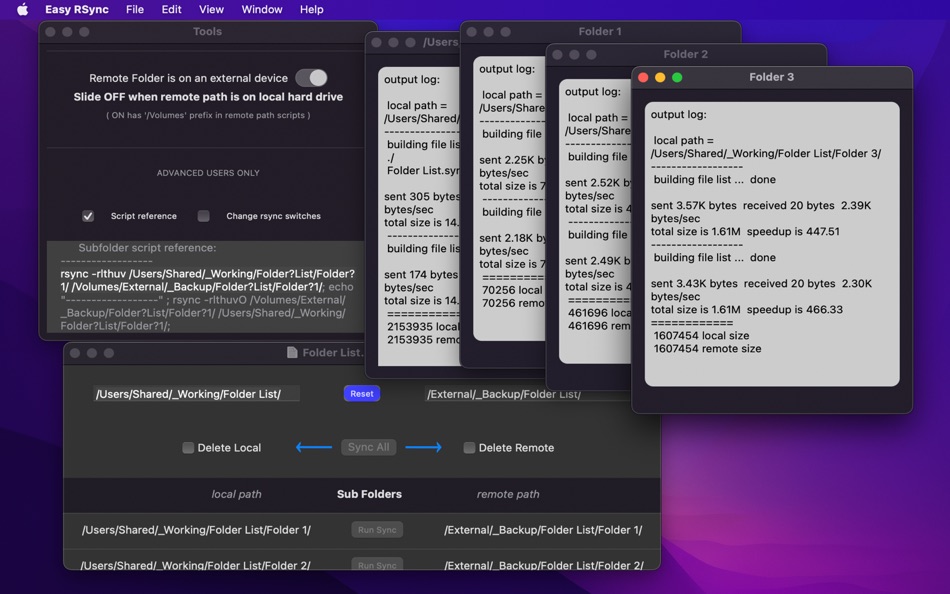Screen dimensions: 950x594
Task: Open the Edit menu
Action: [171, 10]
